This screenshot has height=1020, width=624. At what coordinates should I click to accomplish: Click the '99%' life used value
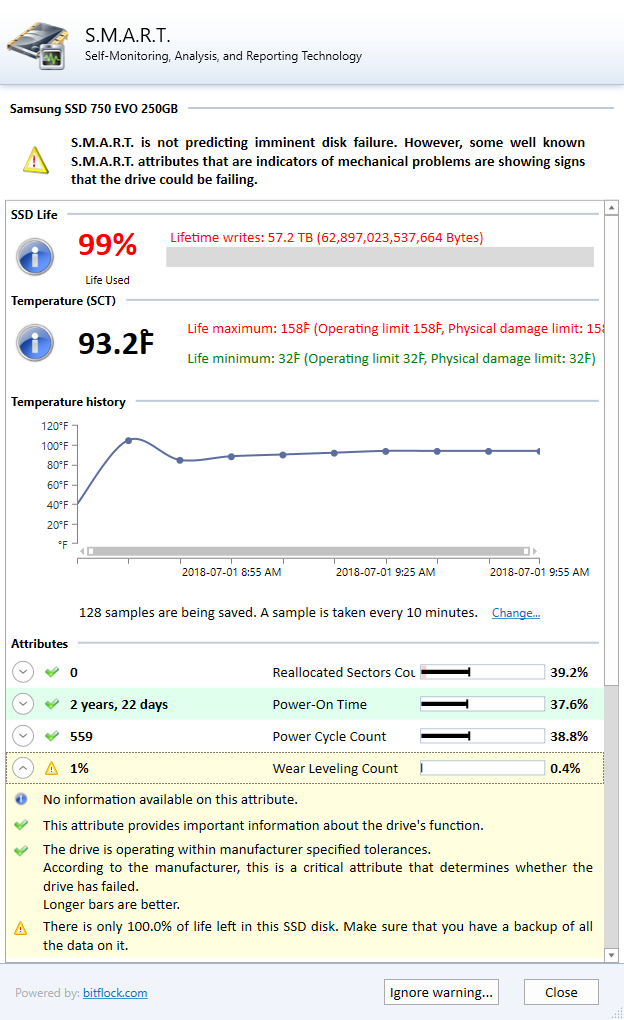click(107, 245)
